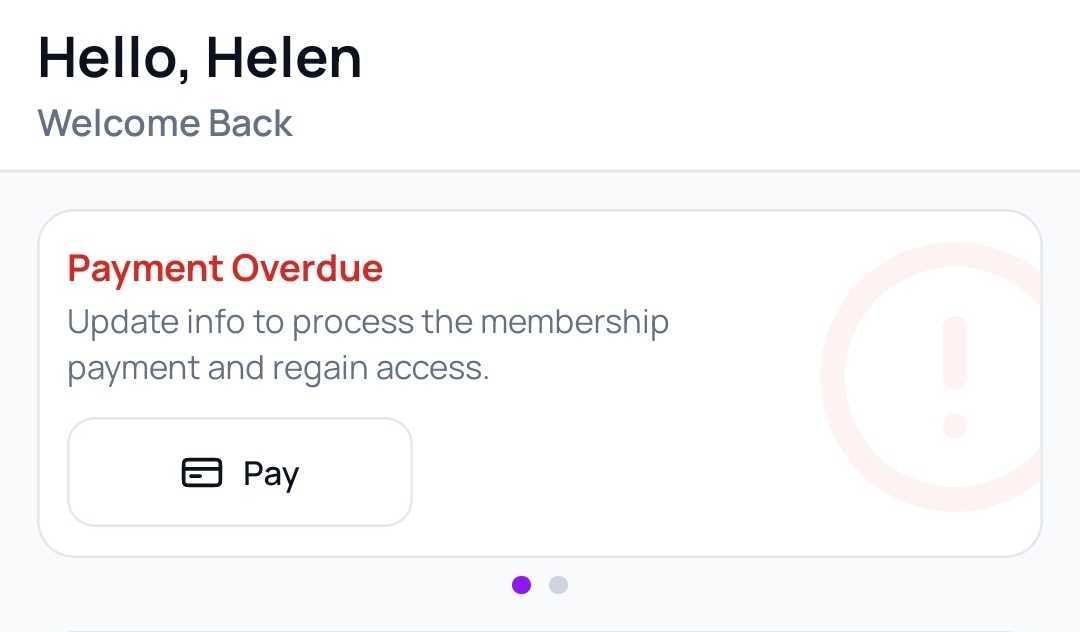This screenshot has width=1080, height=632.
Task: Click the word 'Payment' in red title
Action: point(145,269)
